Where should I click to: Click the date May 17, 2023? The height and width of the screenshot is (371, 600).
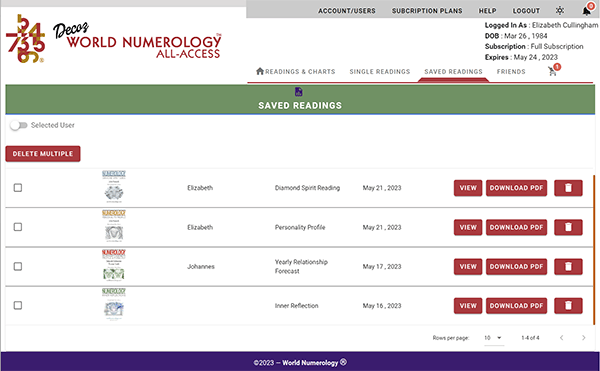click(382, 267)
